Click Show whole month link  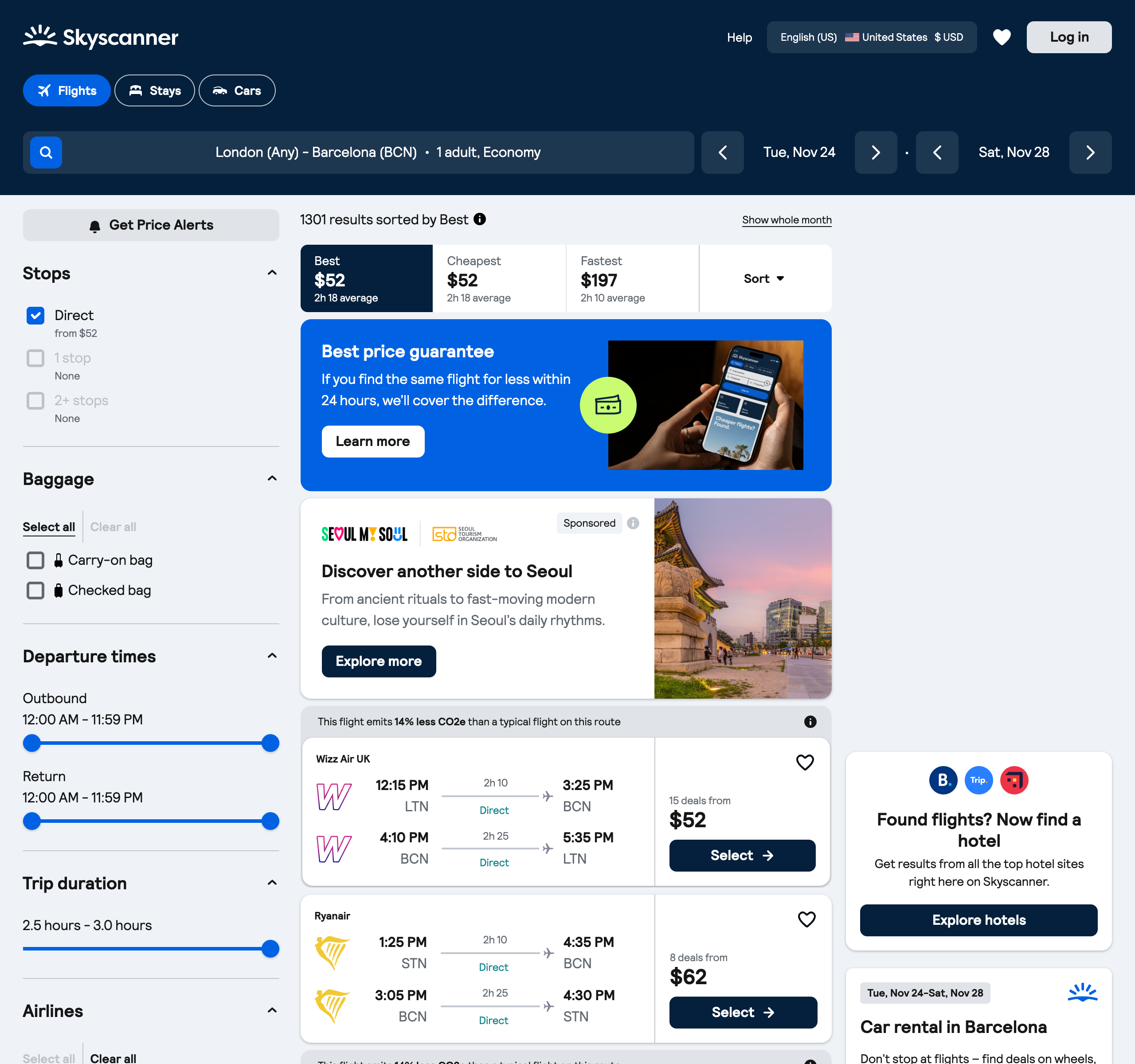tap(787, 220)
